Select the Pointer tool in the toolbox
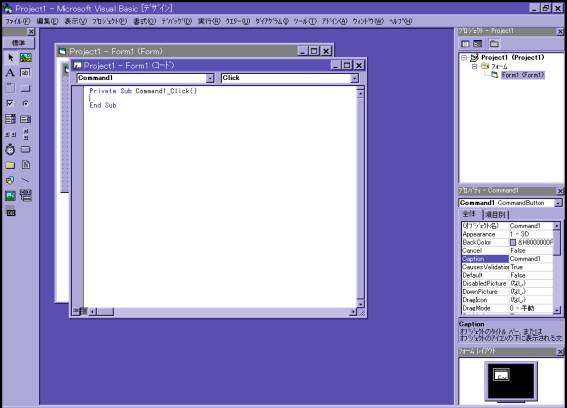 pos(10,58)
